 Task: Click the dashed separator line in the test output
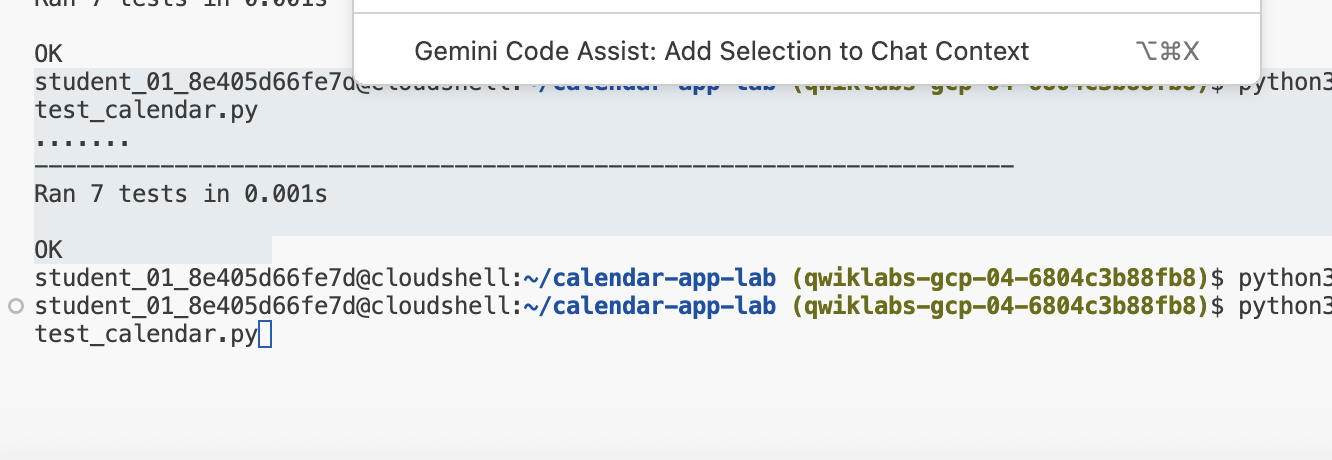point(524,166)
